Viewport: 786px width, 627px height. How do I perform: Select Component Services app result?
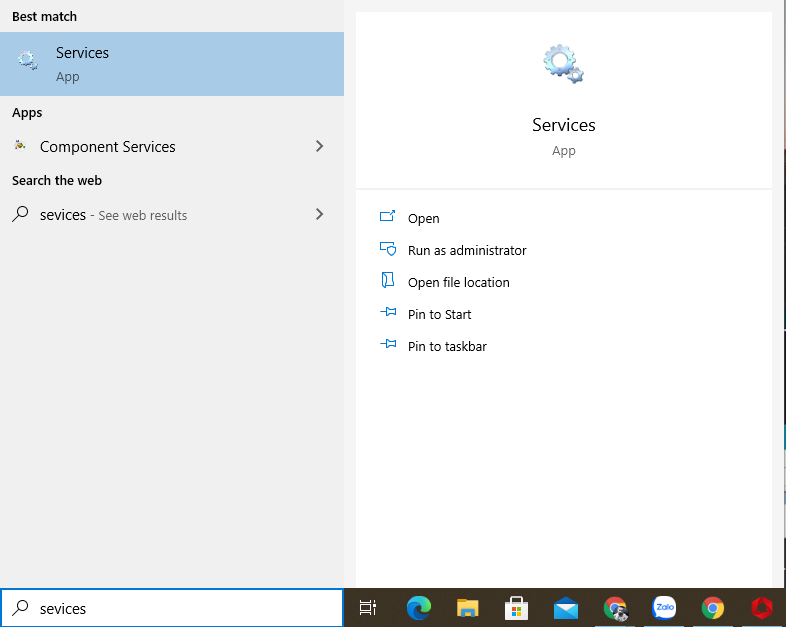(x=172, y=146)
